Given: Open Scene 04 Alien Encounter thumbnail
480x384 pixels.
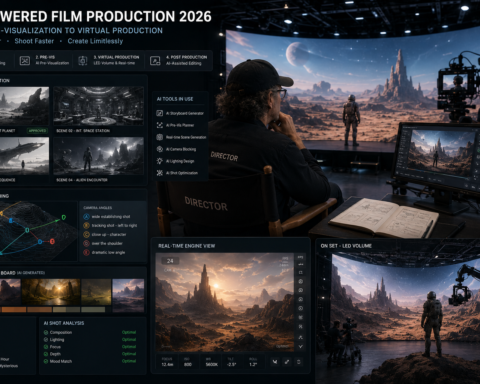Looking at the screenshot, I should [99, 156].
